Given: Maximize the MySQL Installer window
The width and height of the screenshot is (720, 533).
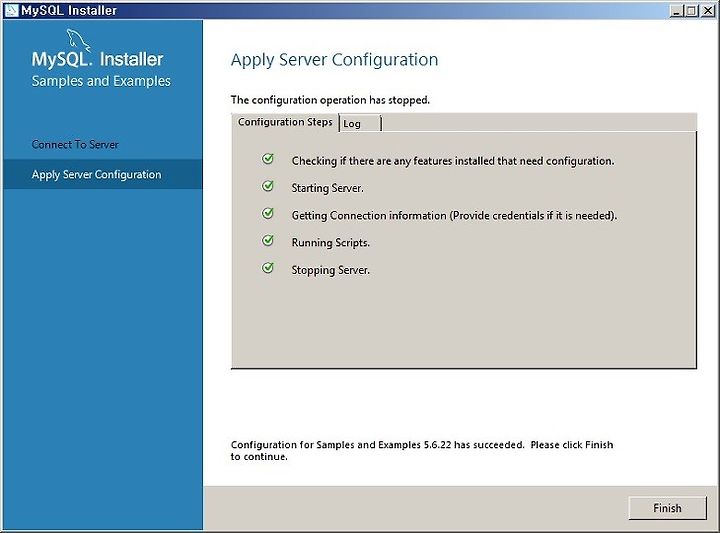Looking at the screenshot, I should (692, 10).
